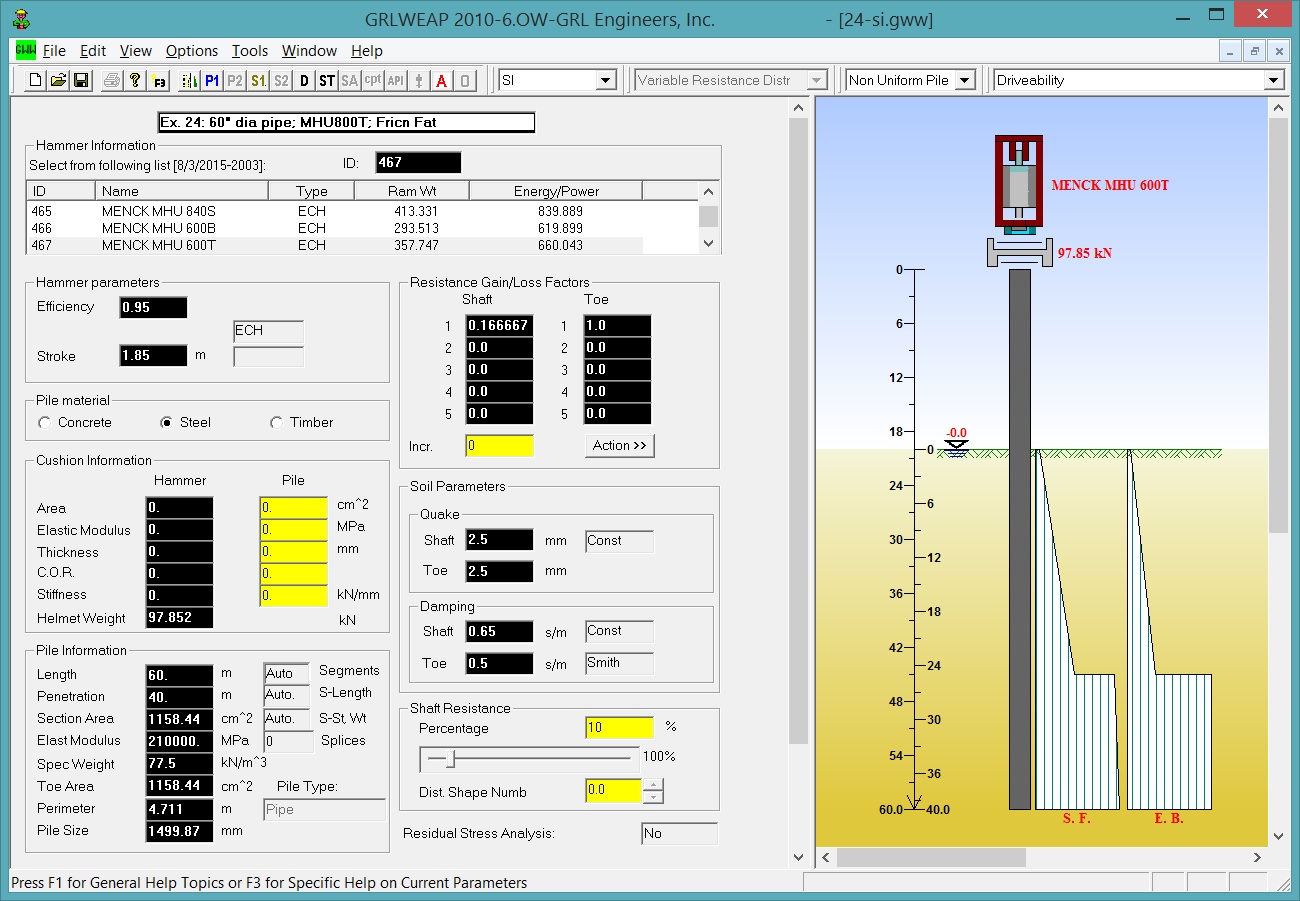The height and width of the screenshot is (901, 1300).
Task: Click the Shaft Resistance Percentage field
Action: (620, 728)
